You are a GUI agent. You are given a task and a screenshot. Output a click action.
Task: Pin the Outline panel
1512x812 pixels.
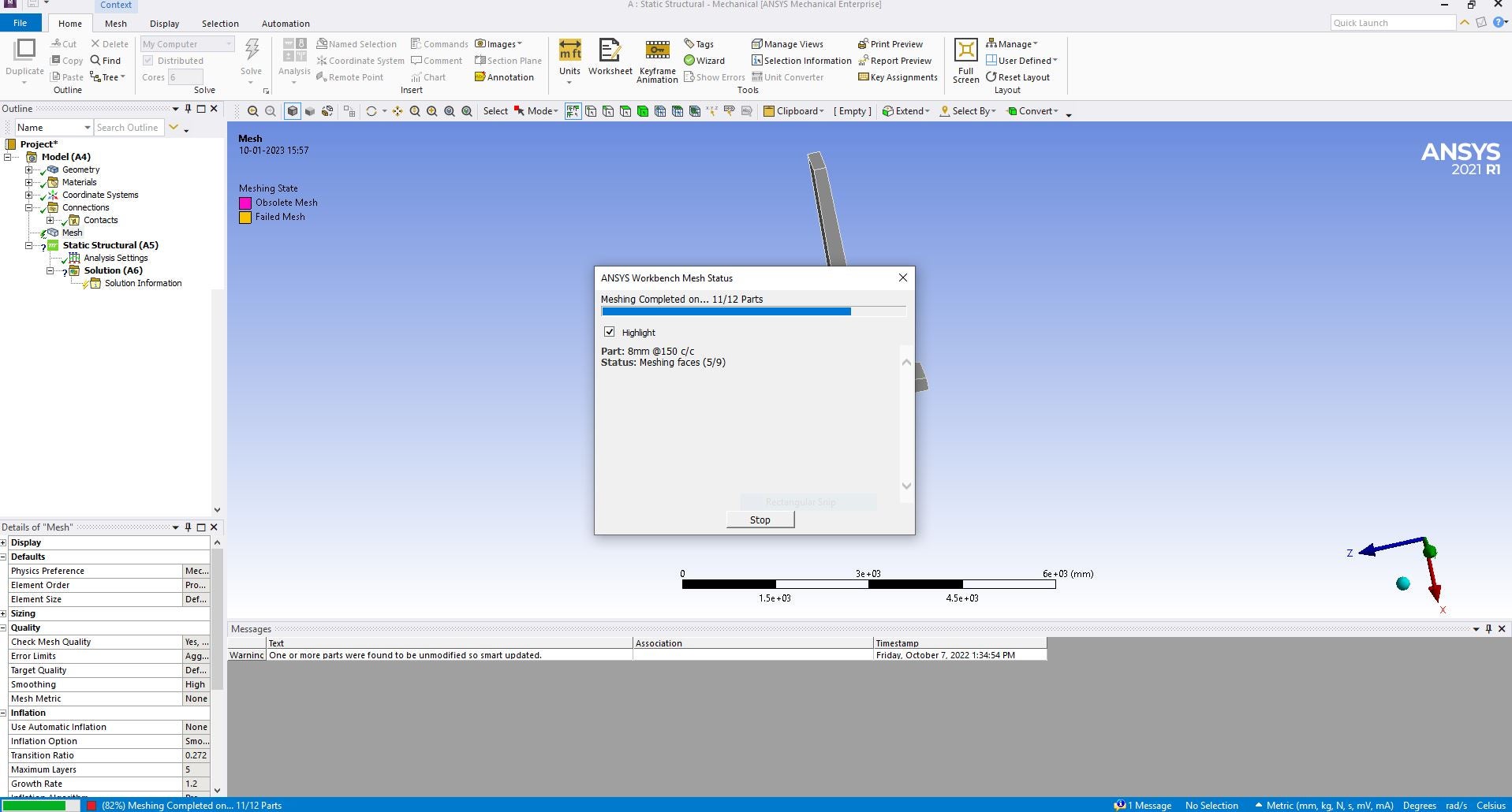(x=188, y=109)
